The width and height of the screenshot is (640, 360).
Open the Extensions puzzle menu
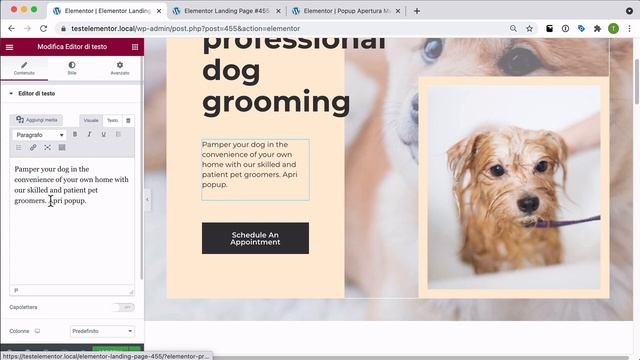[x=597, y=29]
